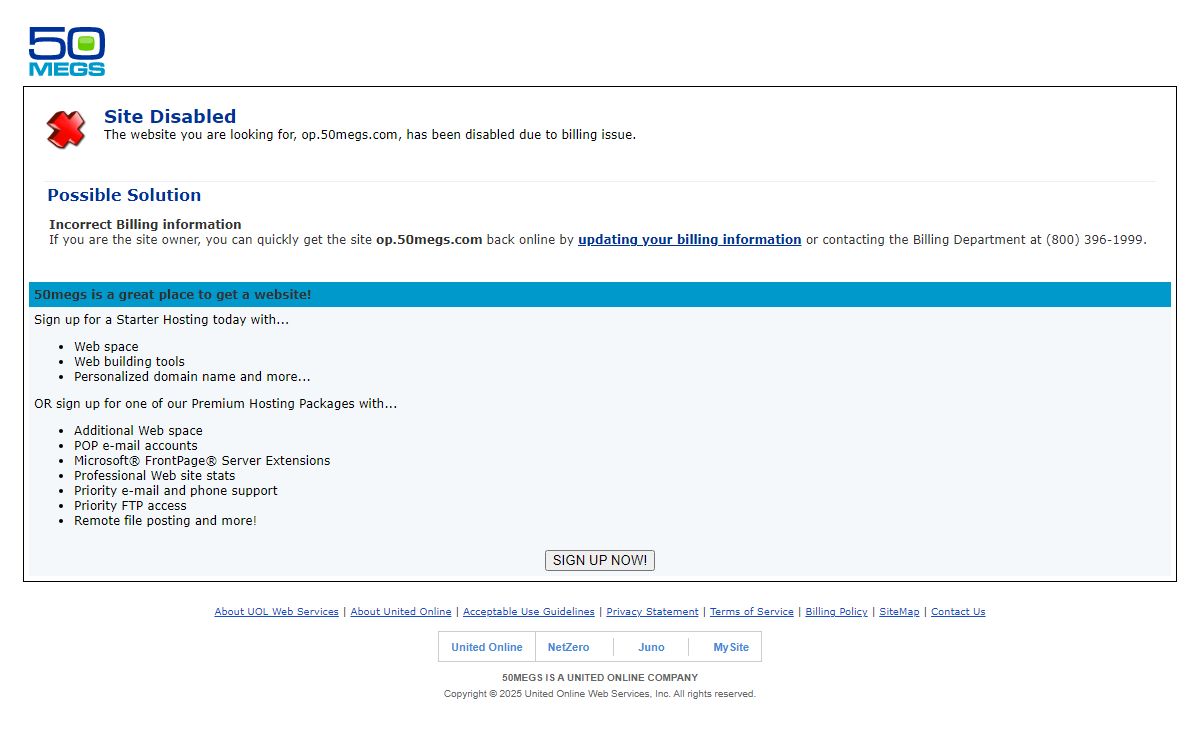Open About UOL Web Services link
Image resolution: width=1200 pixels, height=740 pixels.
click(277, 612)
